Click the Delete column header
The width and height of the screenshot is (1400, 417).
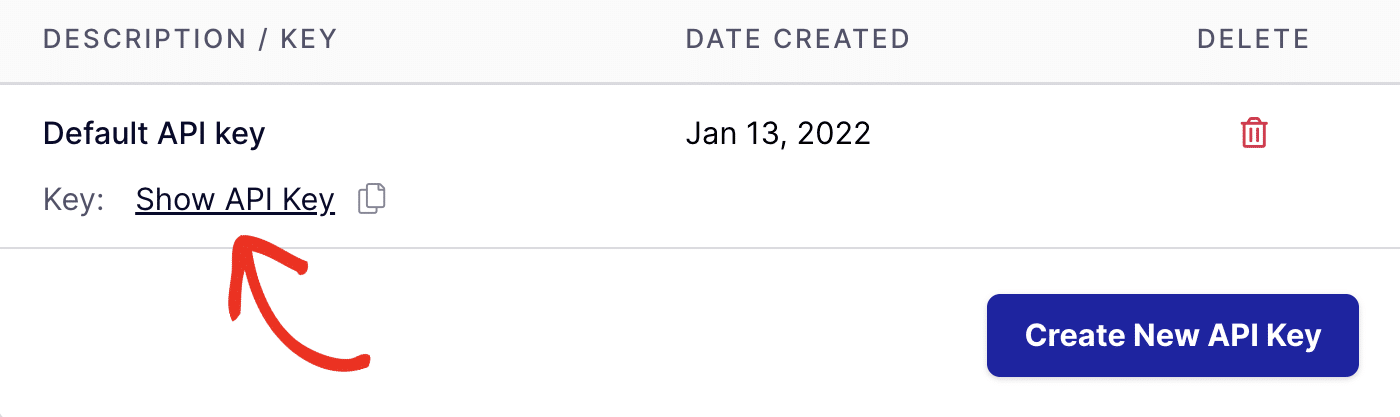pyautogui.click(x=1253, y=39)
